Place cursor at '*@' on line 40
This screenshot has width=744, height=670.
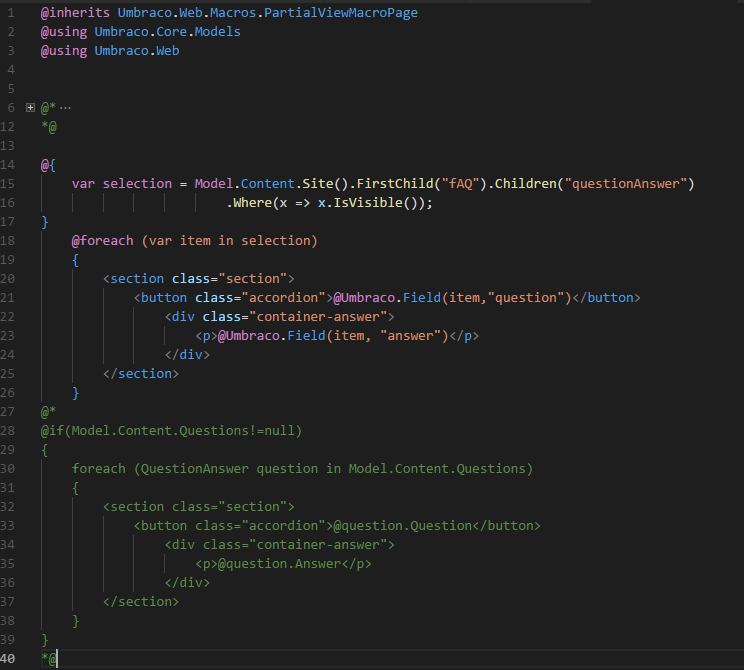(x=49, y=659)
